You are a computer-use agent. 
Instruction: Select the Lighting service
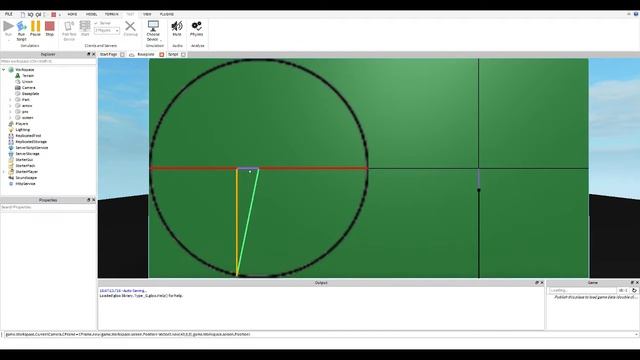[x=22, y=130]
